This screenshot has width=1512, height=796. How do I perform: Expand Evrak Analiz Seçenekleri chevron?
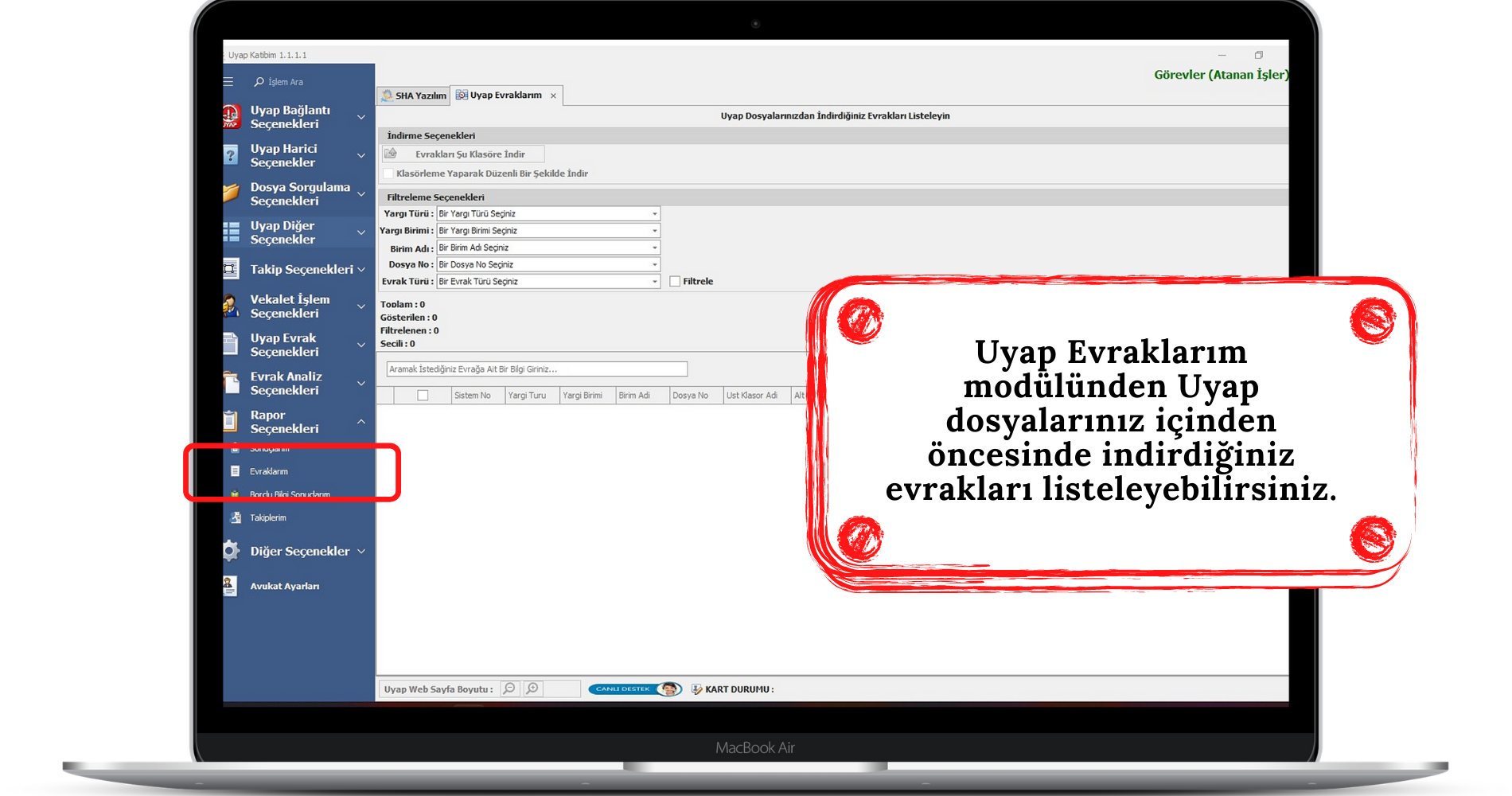pos(361,383)
